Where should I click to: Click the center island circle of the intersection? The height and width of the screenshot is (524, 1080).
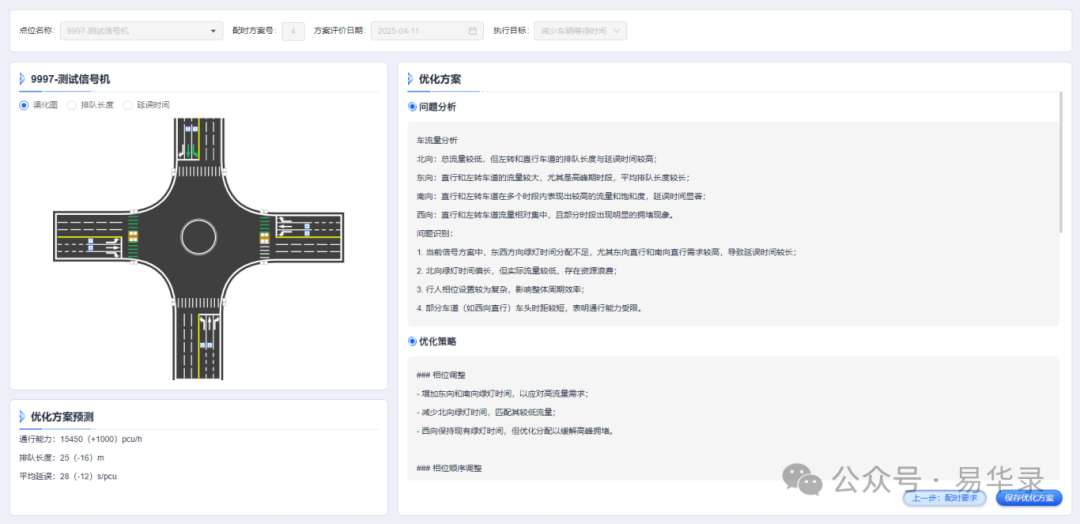199,236
